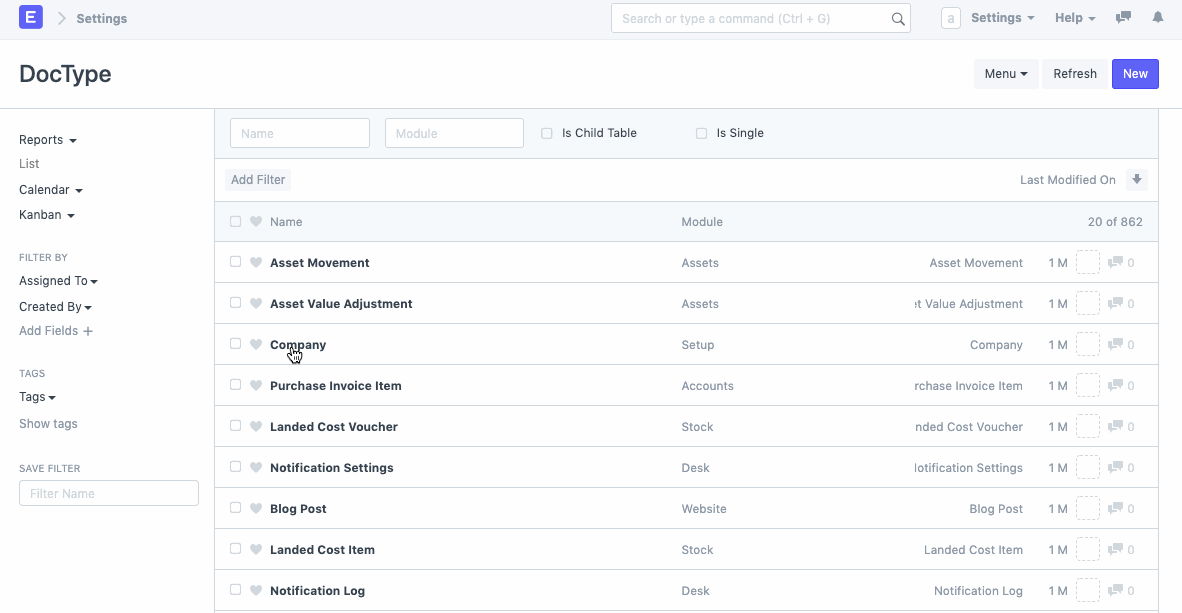Click the Filter Name input field
The width and height of the screenshot is (1182, 613).
coord(108,492)
